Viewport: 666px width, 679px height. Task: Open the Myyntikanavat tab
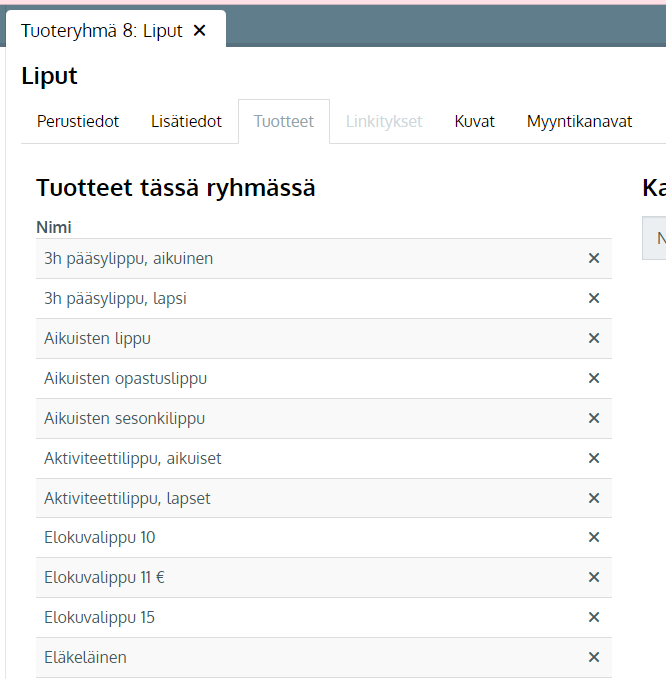point(579,121)
